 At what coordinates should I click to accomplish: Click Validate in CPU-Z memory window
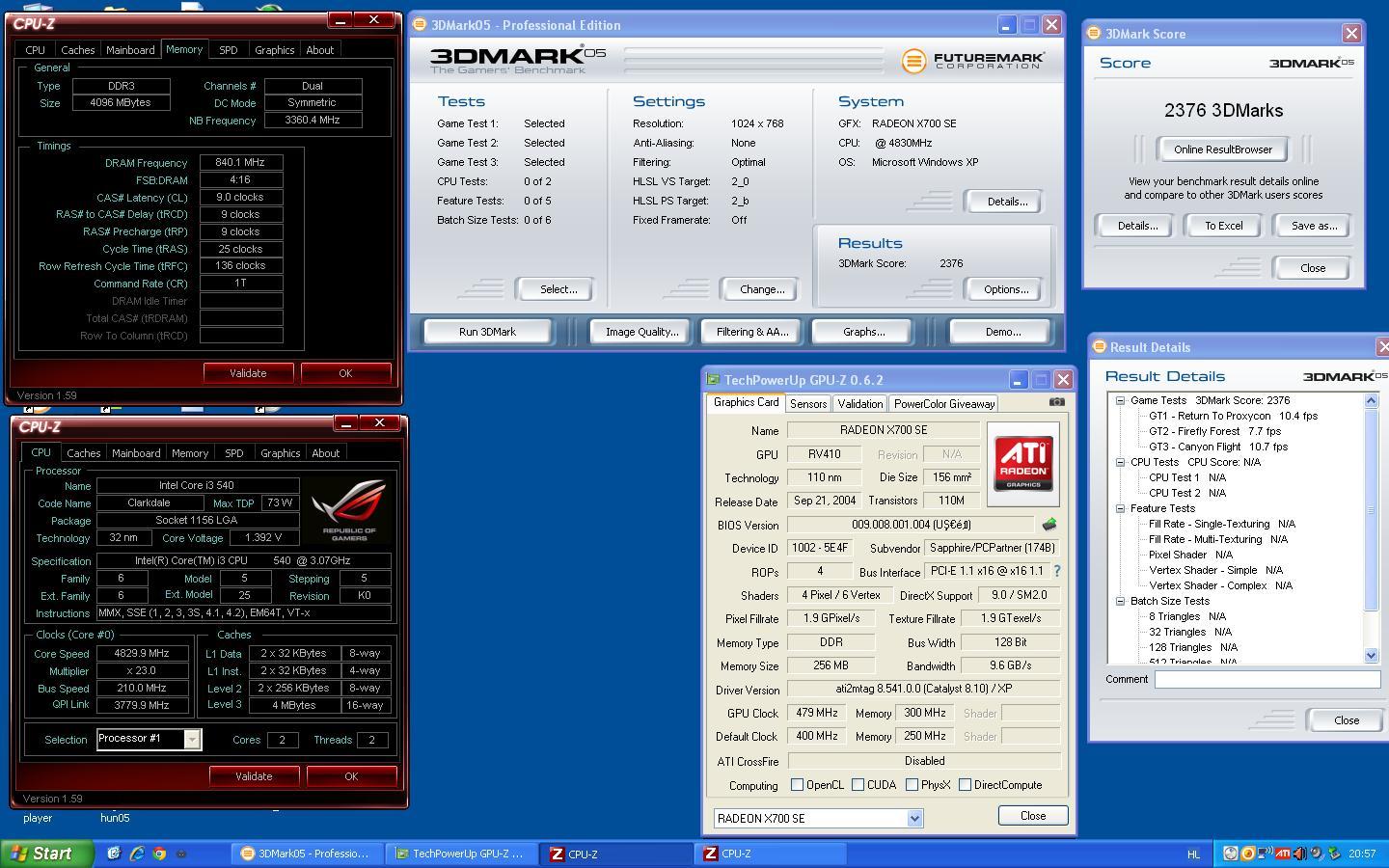pyautogui.click(x=248, y=373)
